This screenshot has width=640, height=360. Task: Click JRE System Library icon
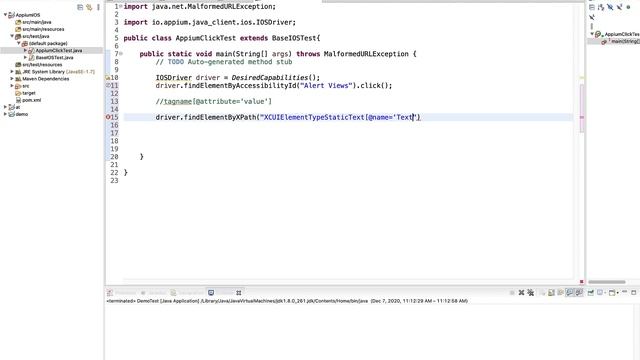pyautogui.click(x=18, y=72)
